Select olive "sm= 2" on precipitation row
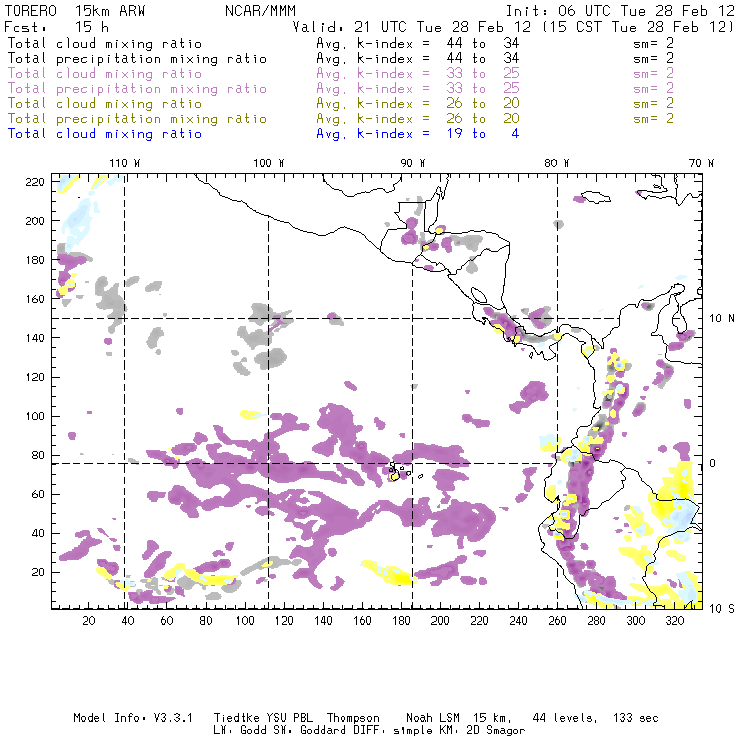The width and height of the screenshot is (740, 740). [653, 118]
